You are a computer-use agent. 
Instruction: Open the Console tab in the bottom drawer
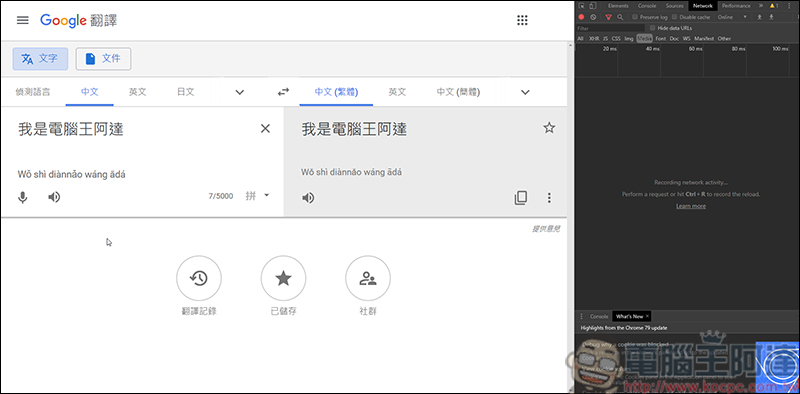[x=599, y=316]
